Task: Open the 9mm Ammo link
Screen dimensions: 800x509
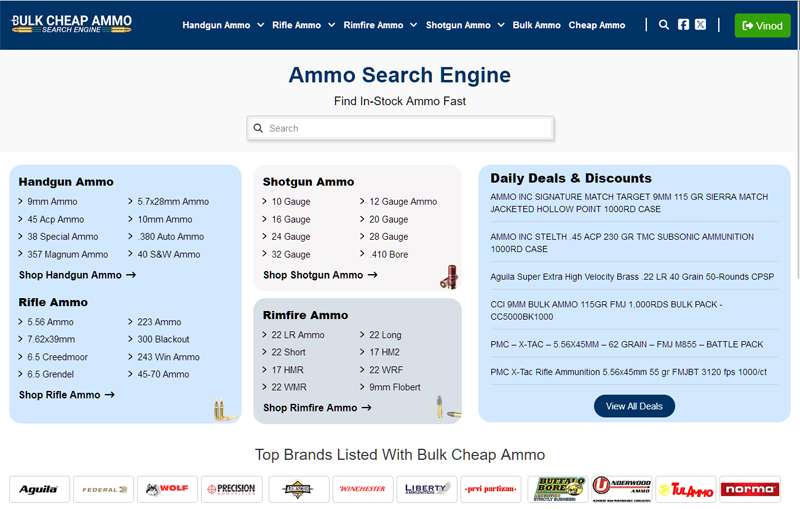Action: [x=52, y=201]
